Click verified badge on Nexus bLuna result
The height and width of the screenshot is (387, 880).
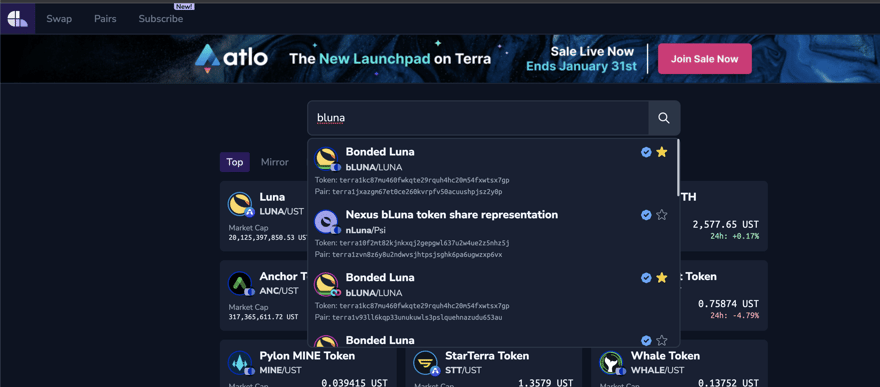(x=646, y=215)
